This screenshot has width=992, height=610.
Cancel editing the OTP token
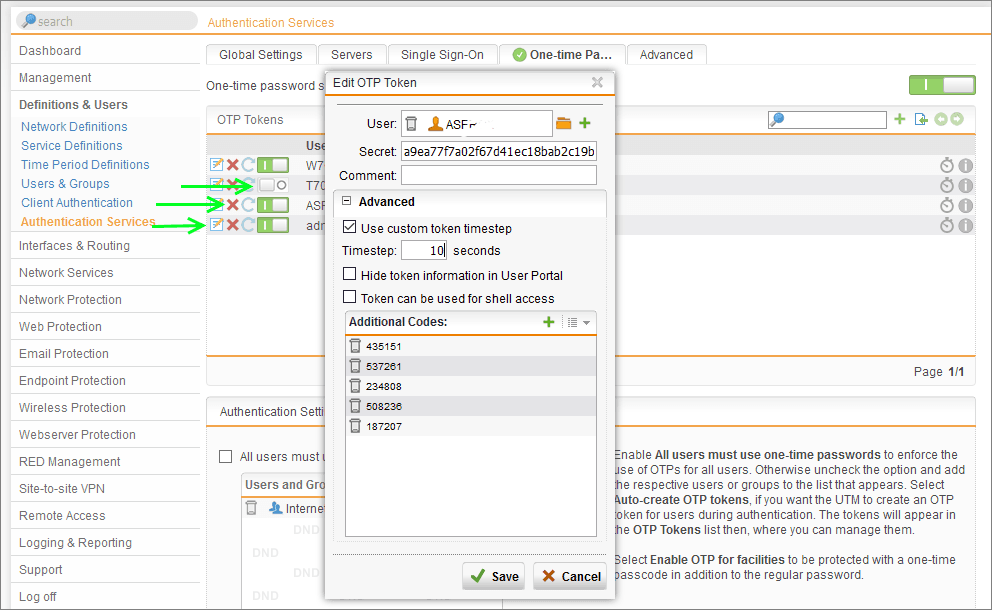[570, 576]
